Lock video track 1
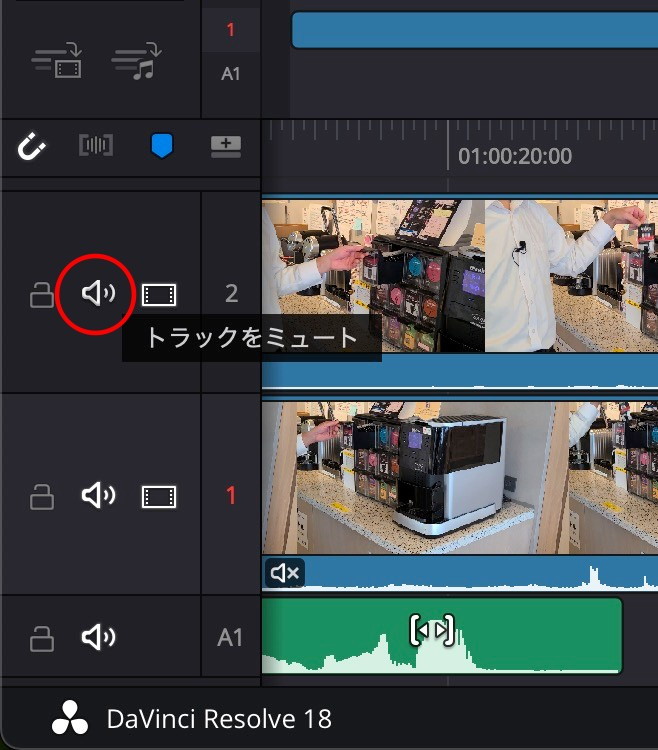 pos(42,497)
